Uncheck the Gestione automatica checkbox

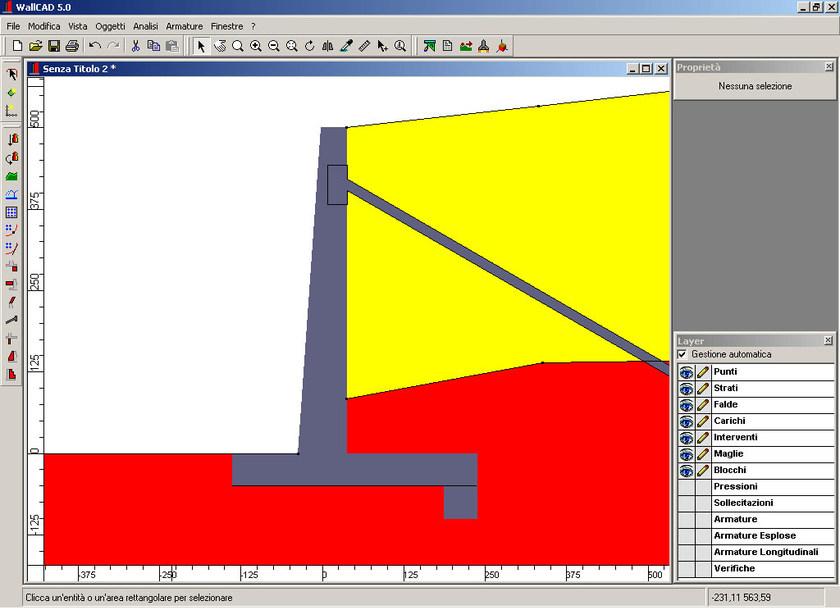point(683,355)
